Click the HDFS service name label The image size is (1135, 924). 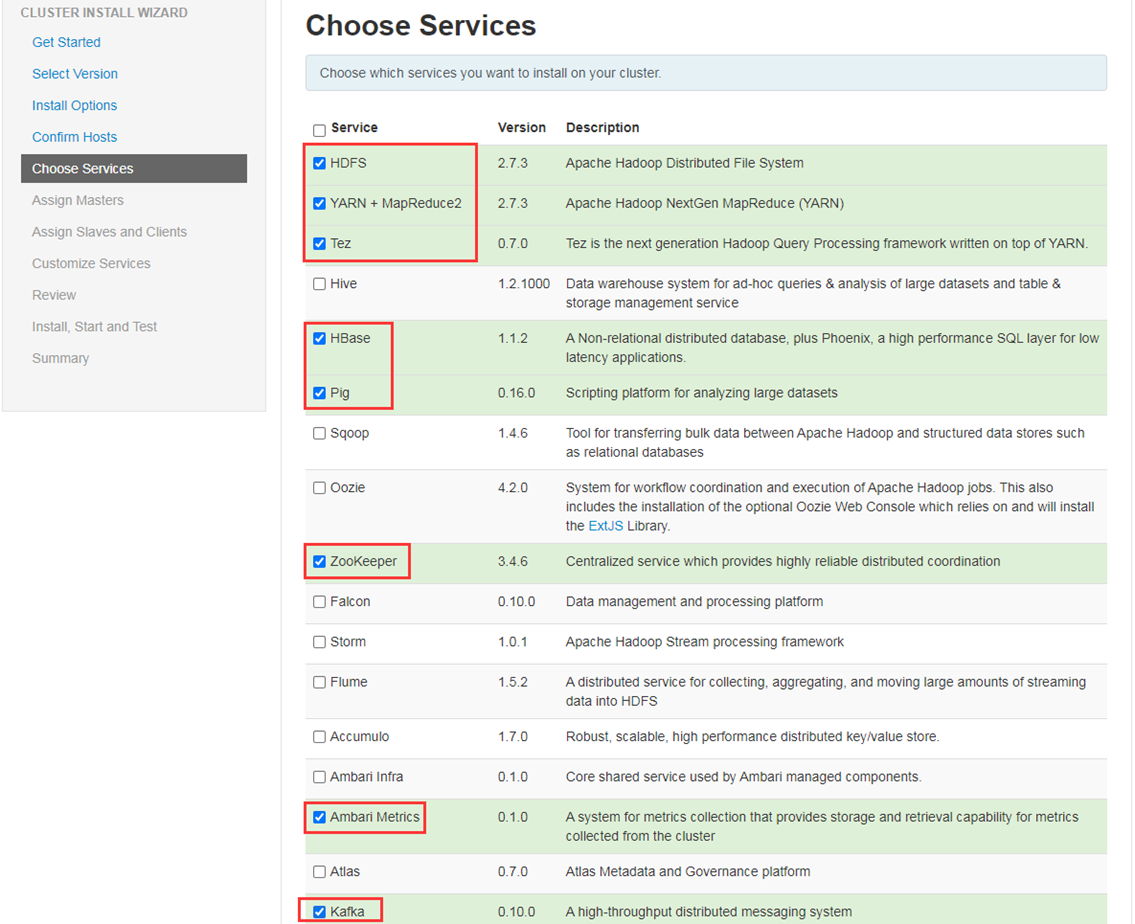coord(348,163)
